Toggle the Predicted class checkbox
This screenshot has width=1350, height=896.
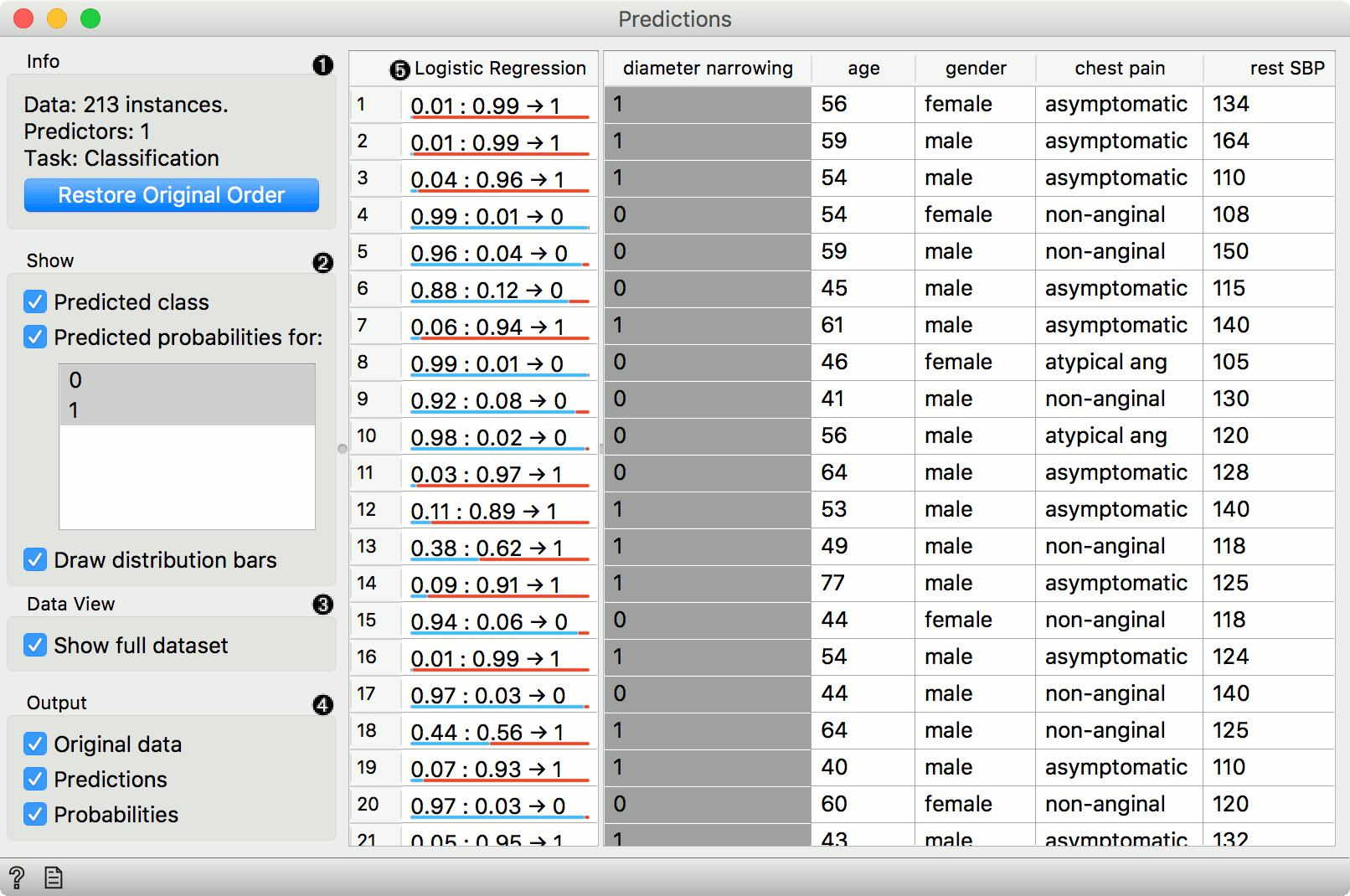tap(35, 301)
